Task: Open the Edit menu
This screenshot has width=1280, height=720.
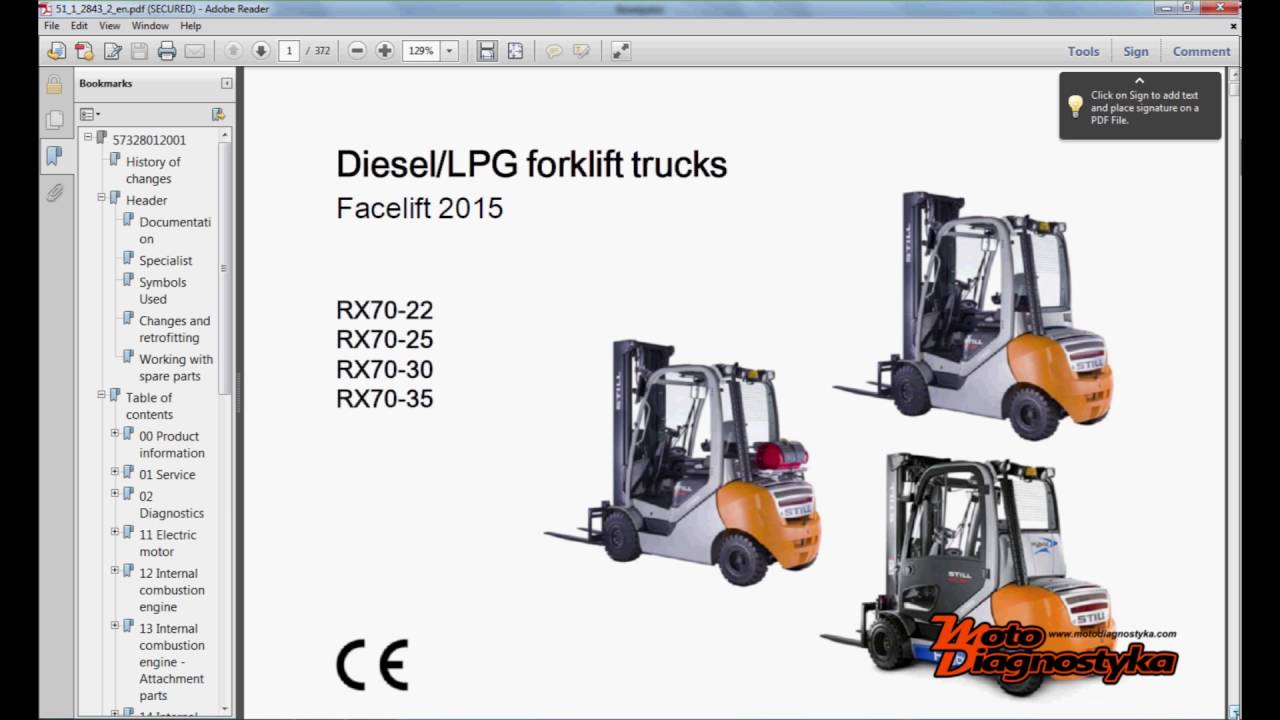Action: pos(79,26)
